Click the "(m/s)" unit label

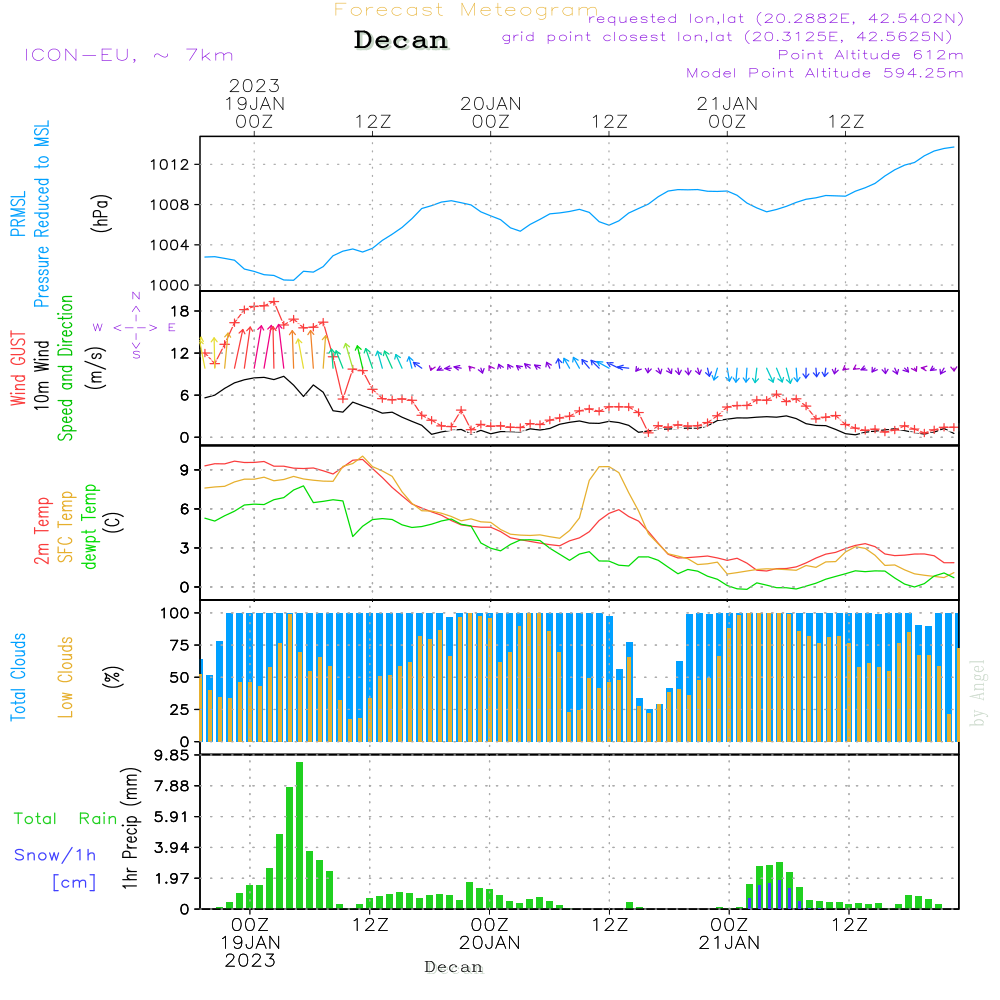point(97,368)
